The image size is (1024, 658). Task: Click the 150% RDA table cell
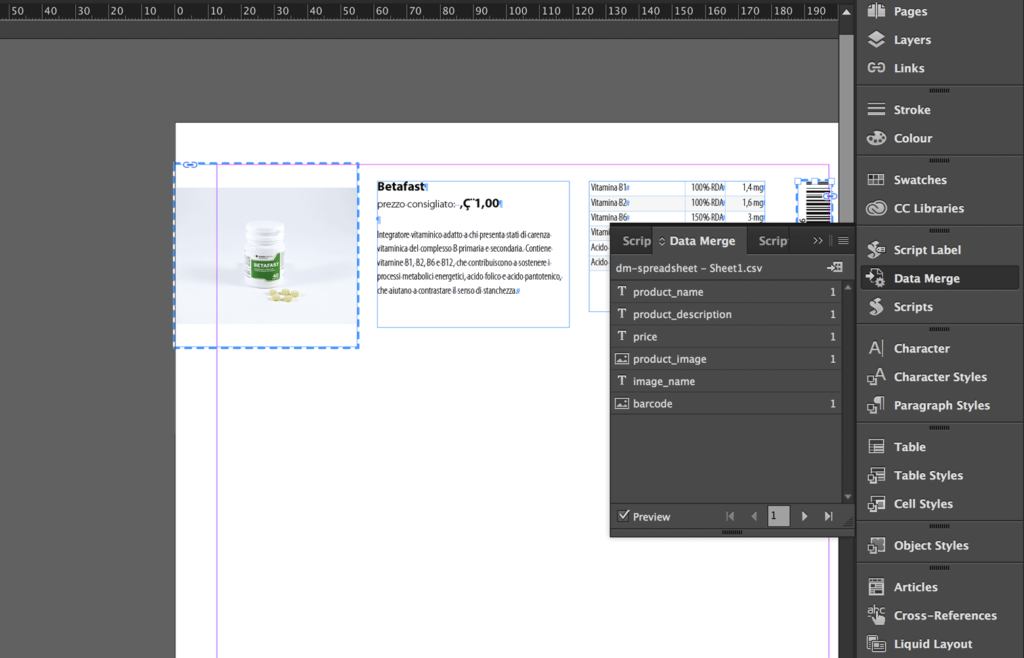pyautogui.click(x=706, y=217)
